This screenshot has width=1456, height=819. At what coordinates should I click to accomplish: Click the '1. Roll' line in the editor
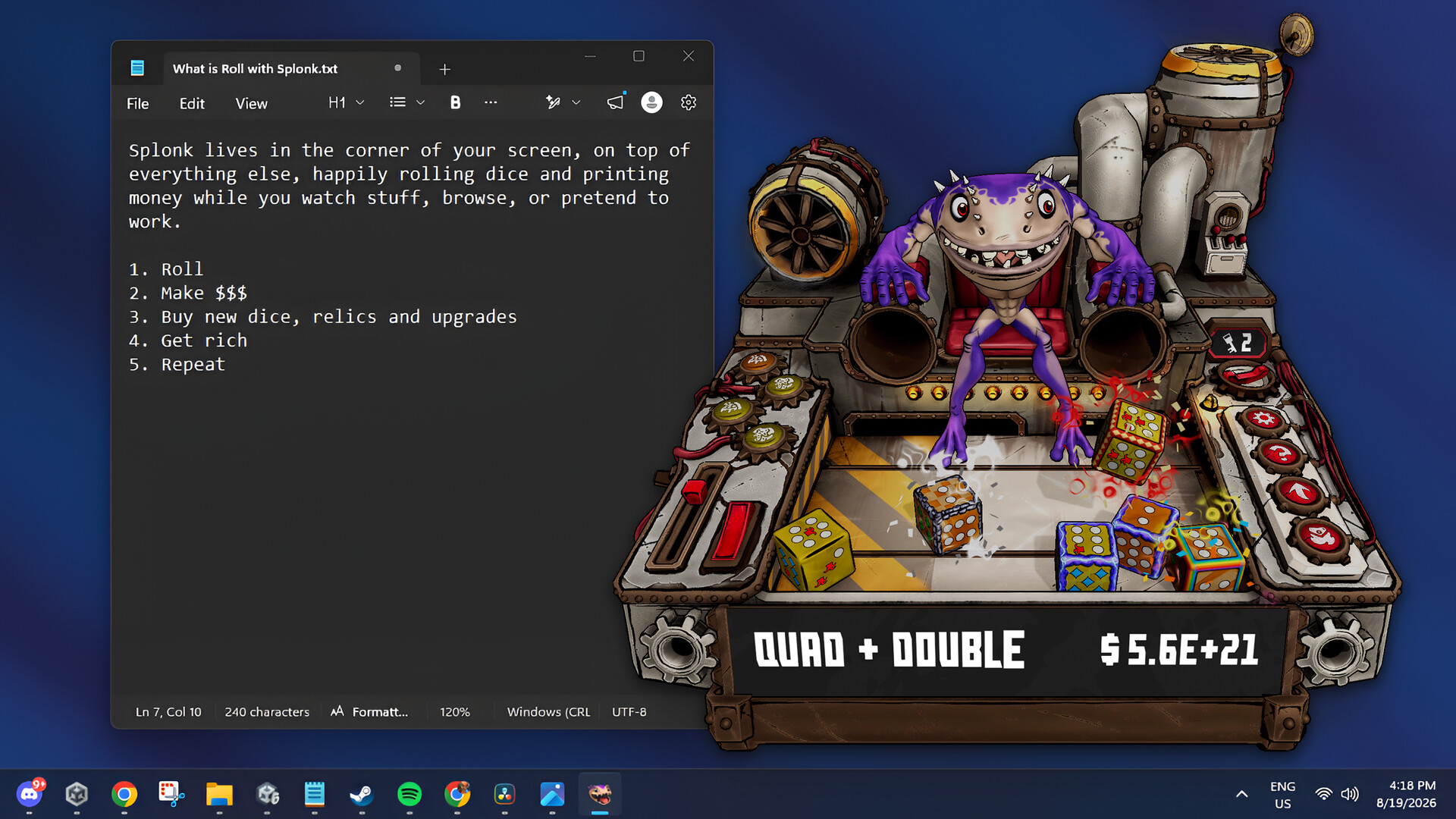tap(166, 269)
